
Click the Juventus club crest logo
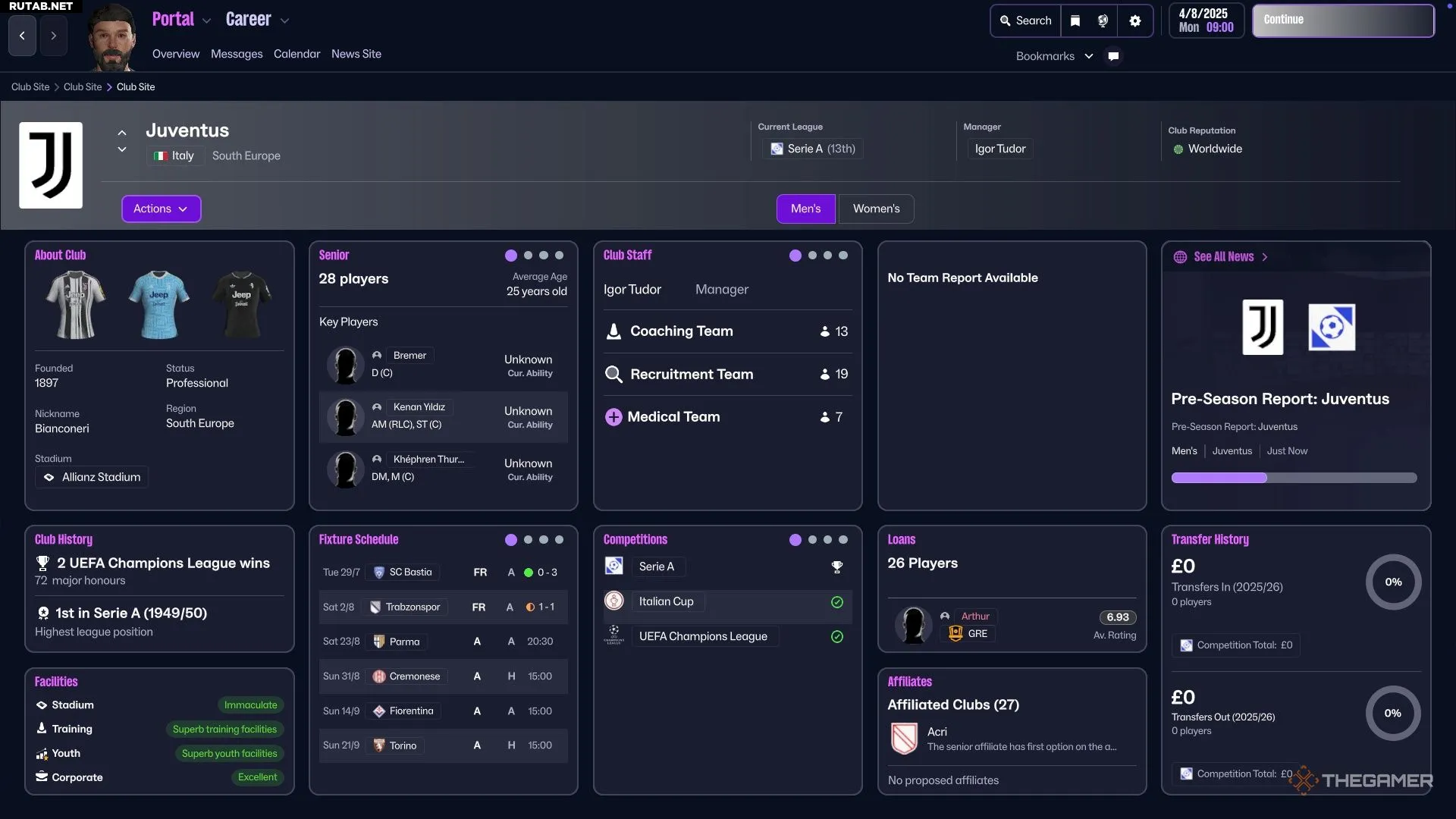[x=51, y=165]
